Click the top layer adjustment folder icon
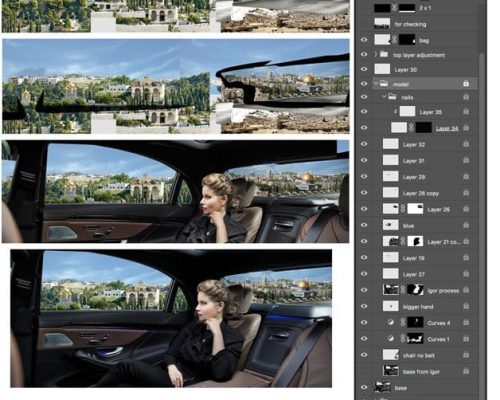 click(384, 54)
